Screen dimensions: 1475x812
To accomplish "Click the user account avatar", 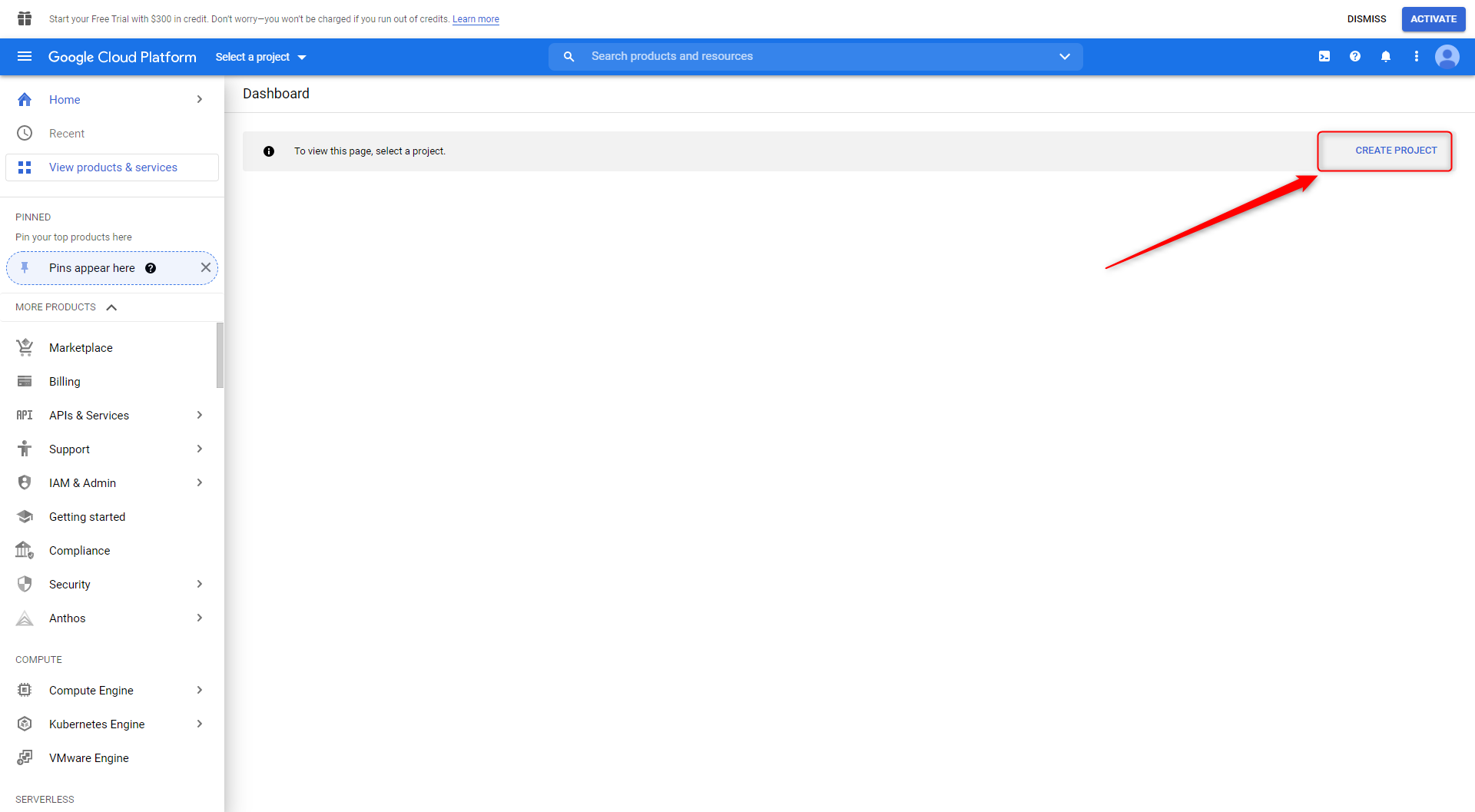I will coord(1447,57).
